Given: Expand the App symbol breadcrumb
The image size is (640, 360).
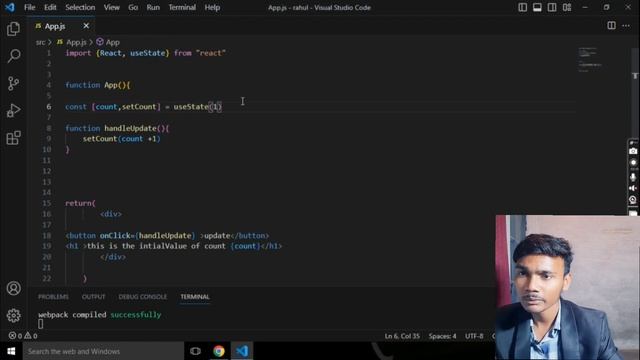Looking at the screenshot, I should (x=108, y=42).
